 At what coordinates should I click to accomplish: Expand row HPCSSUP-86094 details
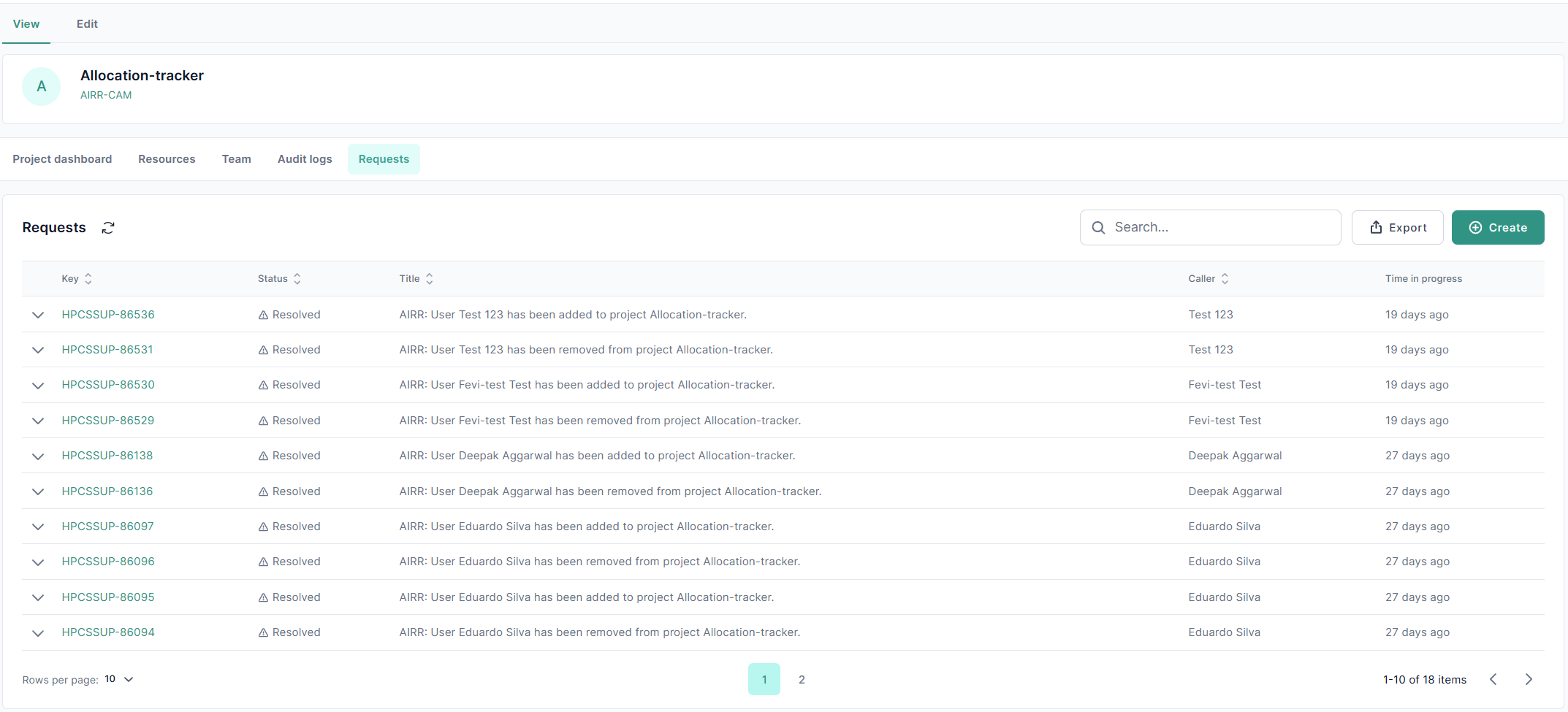(x=38, y=633)
